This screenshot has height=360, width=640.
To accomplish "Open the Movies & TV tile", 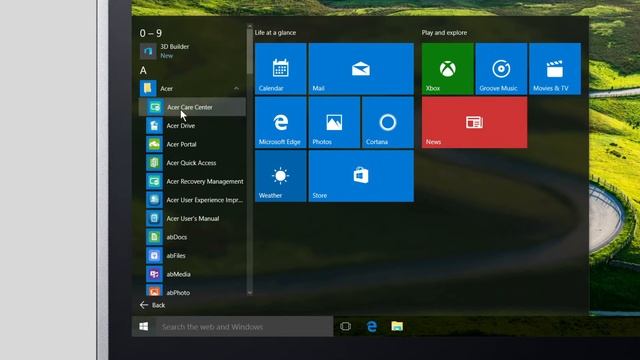I will coord(555,69).
